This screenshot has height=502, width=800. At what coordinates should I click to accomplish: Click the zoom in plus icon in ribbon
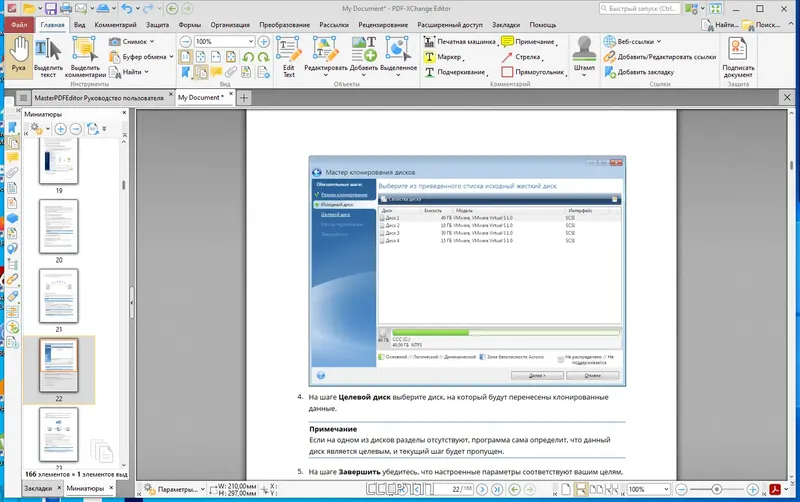(264, 41)
